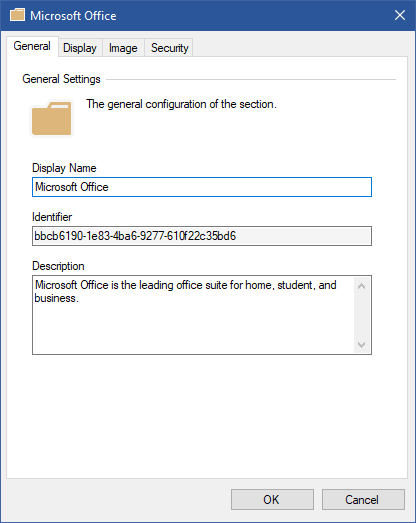Close the Microsoft Office dialog

coord(400,15)
